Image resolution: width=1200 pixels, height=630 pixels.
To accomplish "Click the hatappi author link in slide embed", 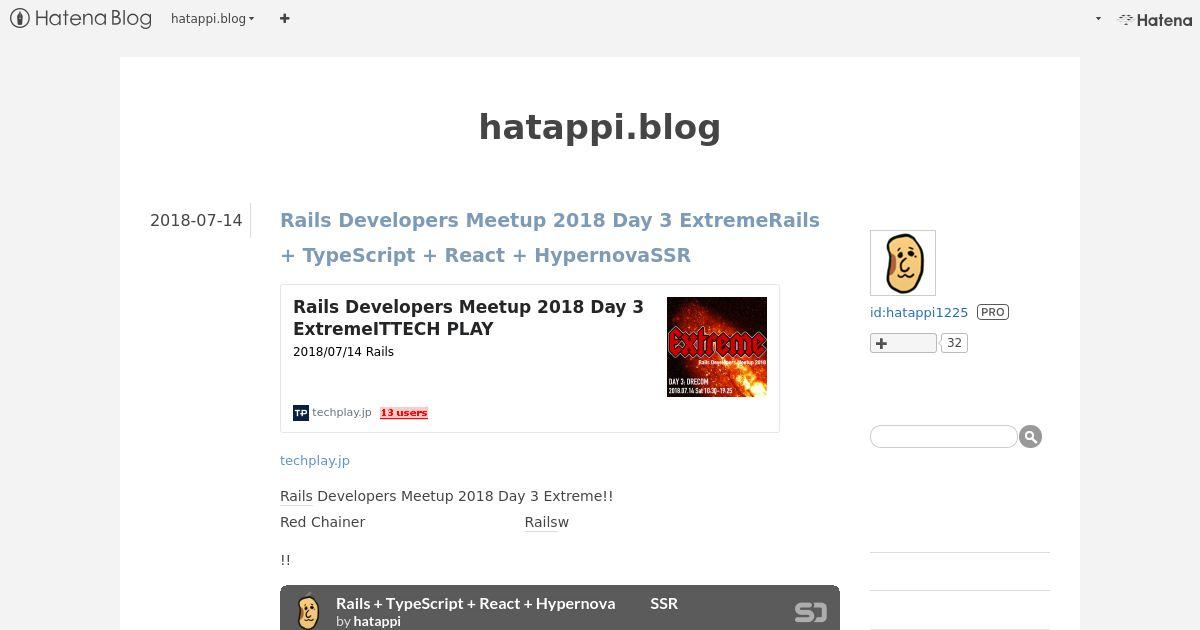I will click(x=377, y=621).
